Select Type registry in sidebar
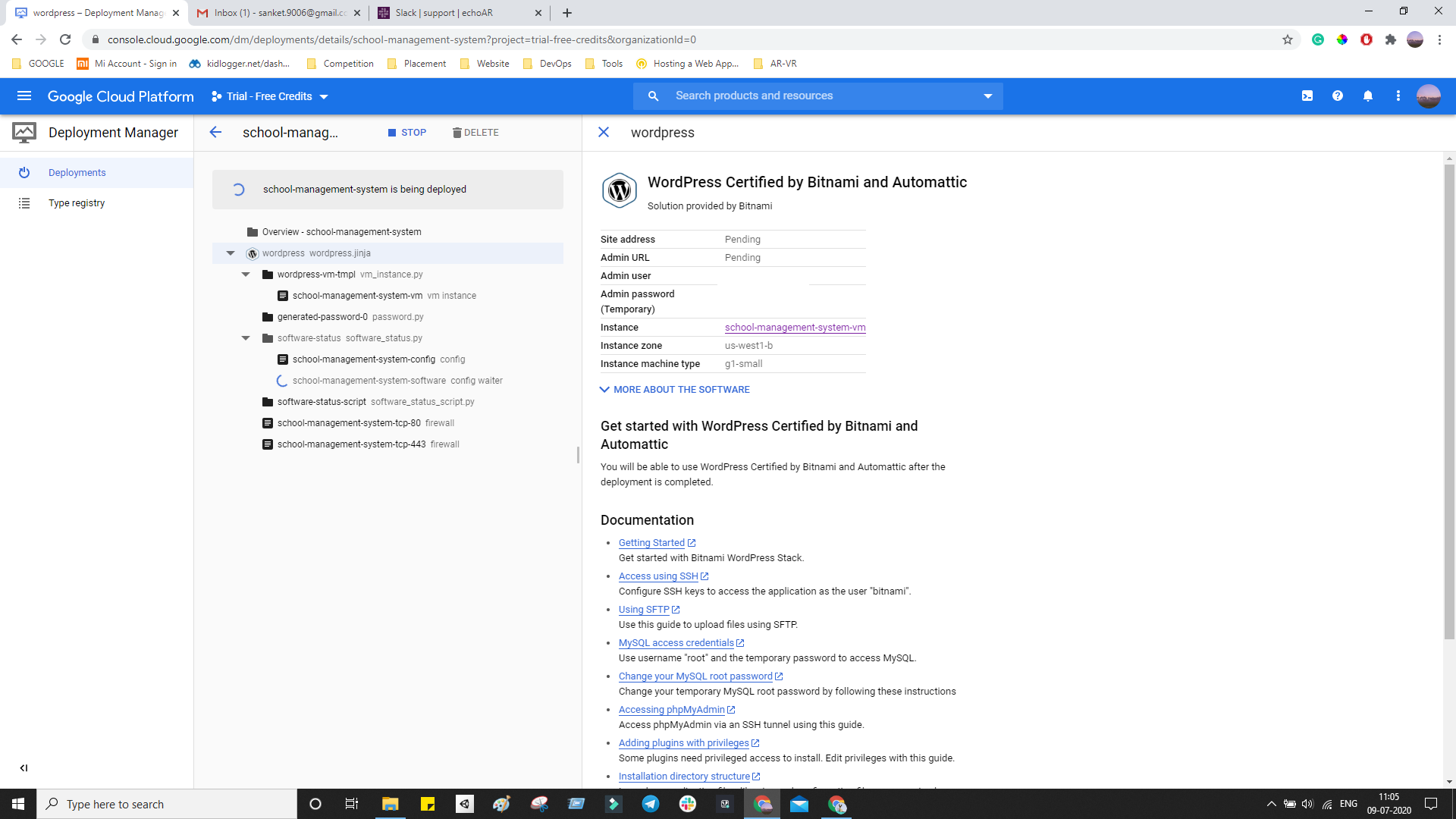 tap(77, 203)
